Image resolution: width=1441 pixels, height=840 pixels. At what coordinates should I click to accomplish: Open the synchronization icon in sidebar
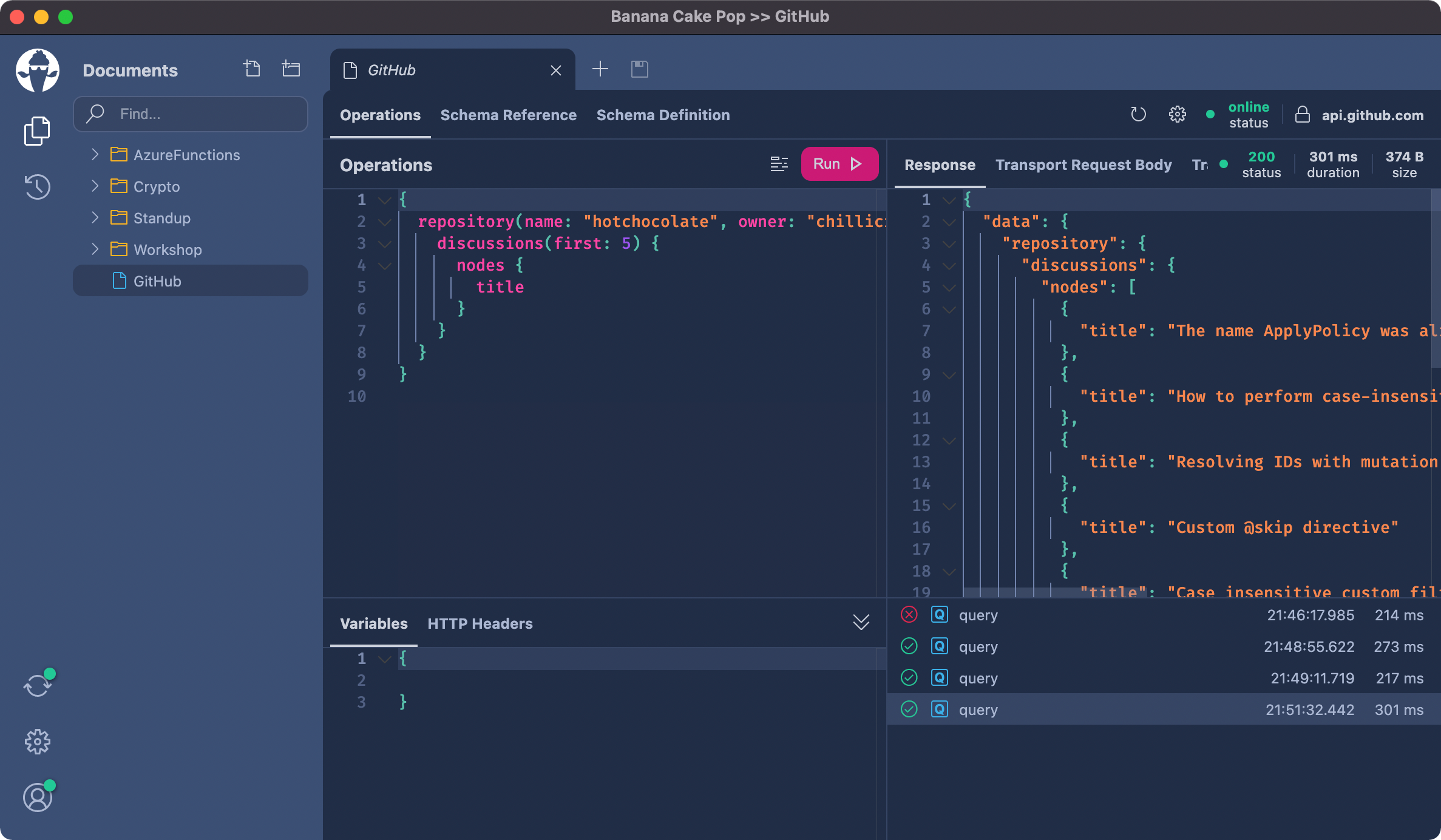click(x=38, y=686)
